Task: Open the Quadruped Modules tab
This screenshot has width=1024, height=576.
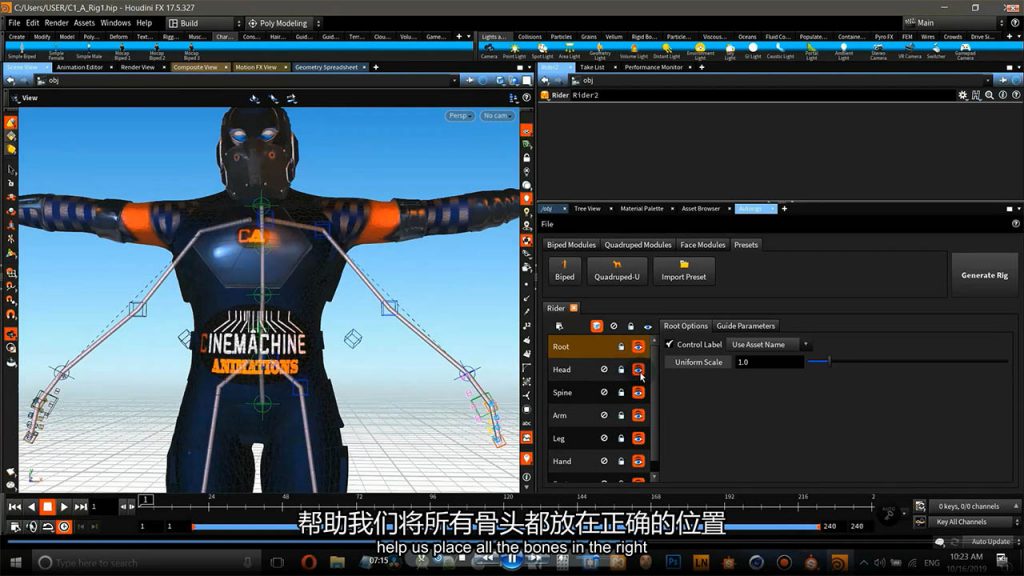Action: pyautogui.click(x=638, y=245)
